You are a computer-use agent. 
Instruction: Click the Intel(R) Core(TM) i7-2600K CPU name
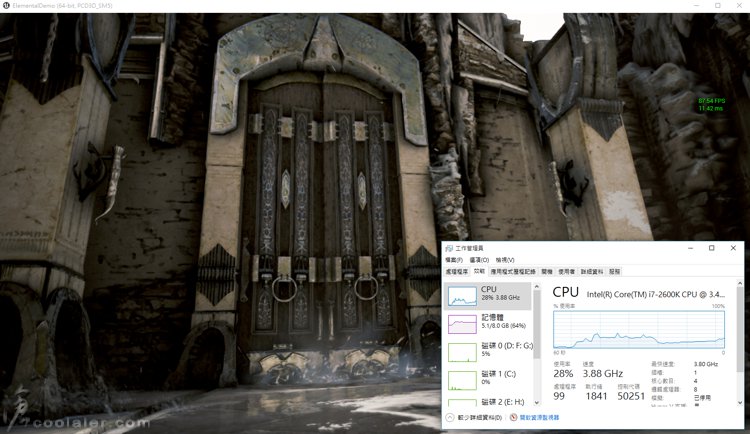655,294
